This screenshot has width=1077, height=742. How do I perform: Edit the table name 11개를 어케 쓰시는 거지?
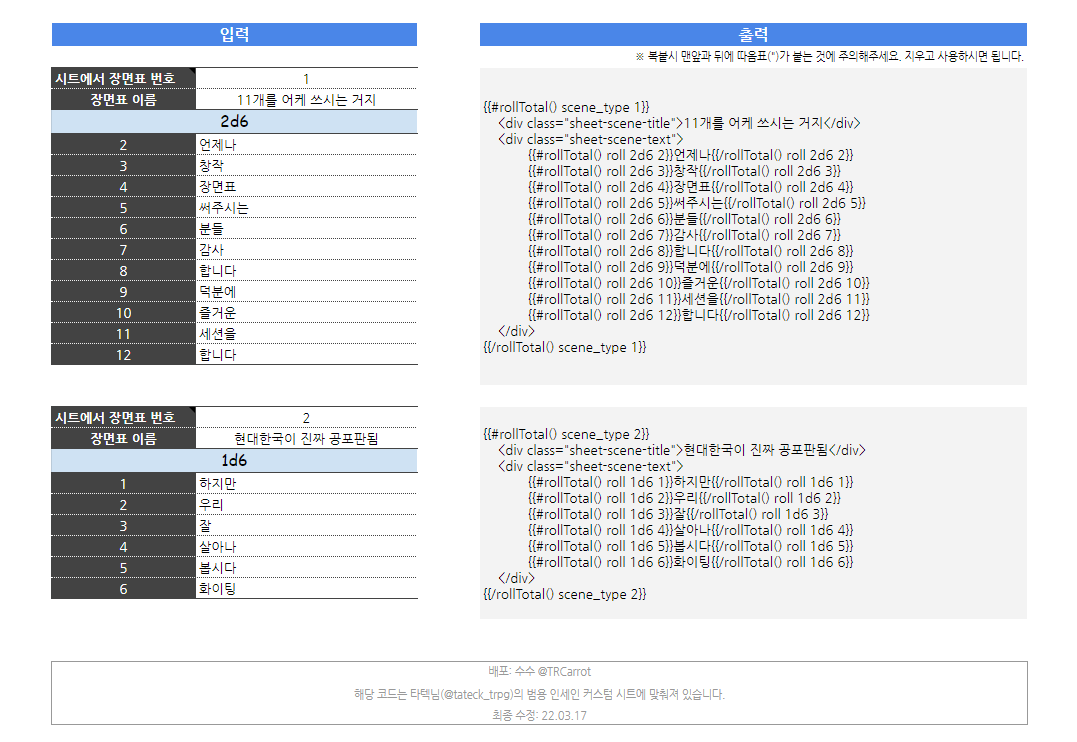pyautogui.click(x=306, y=99)
